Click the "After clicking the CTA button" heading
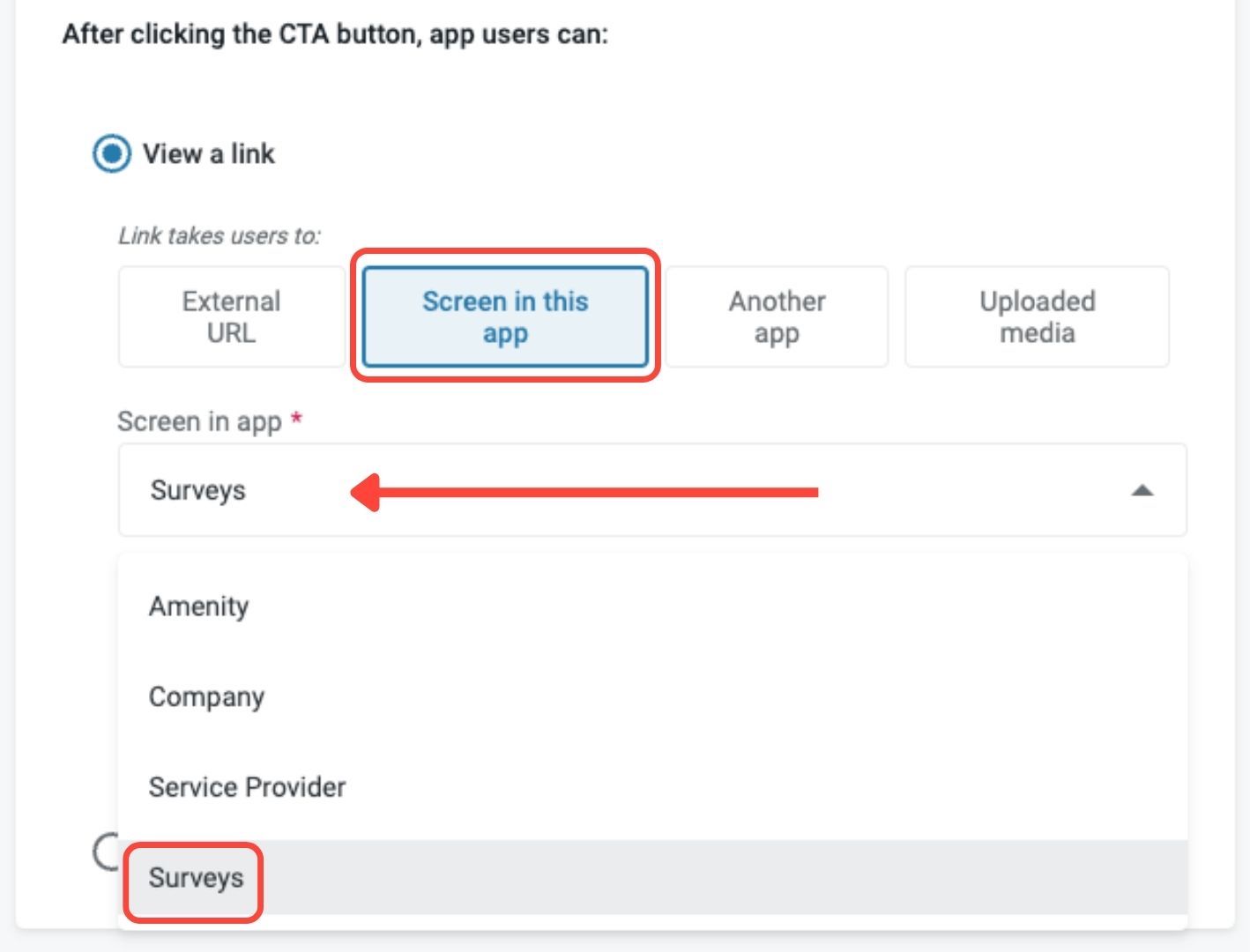This screenshot has width=1250, height=952. point(335,34)
